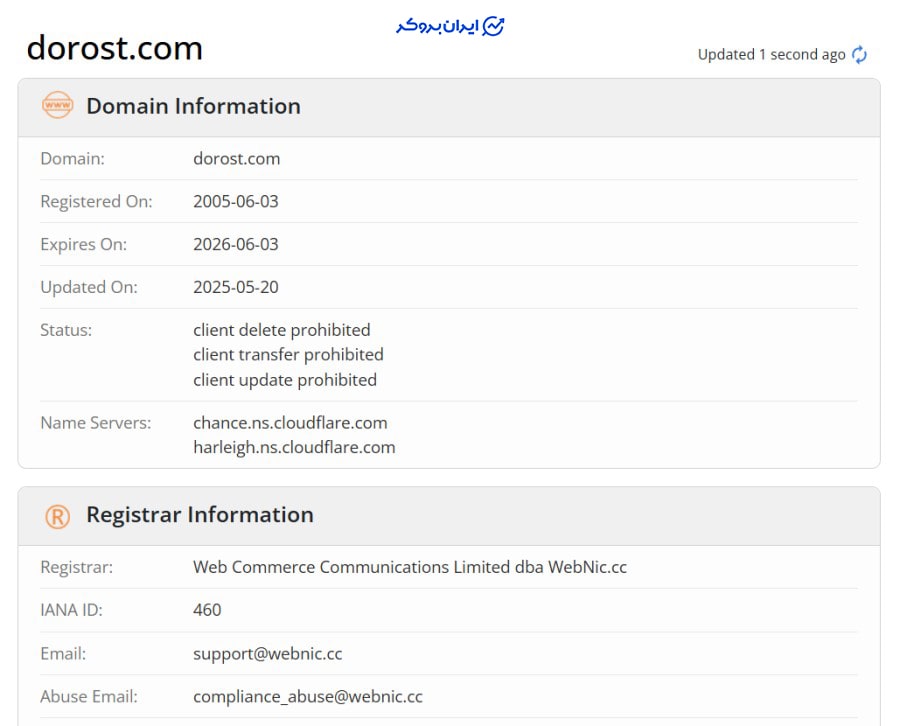Screen dimensions: 900x726
Task: Click the IANA ID value 460
Action: [207, 610]
